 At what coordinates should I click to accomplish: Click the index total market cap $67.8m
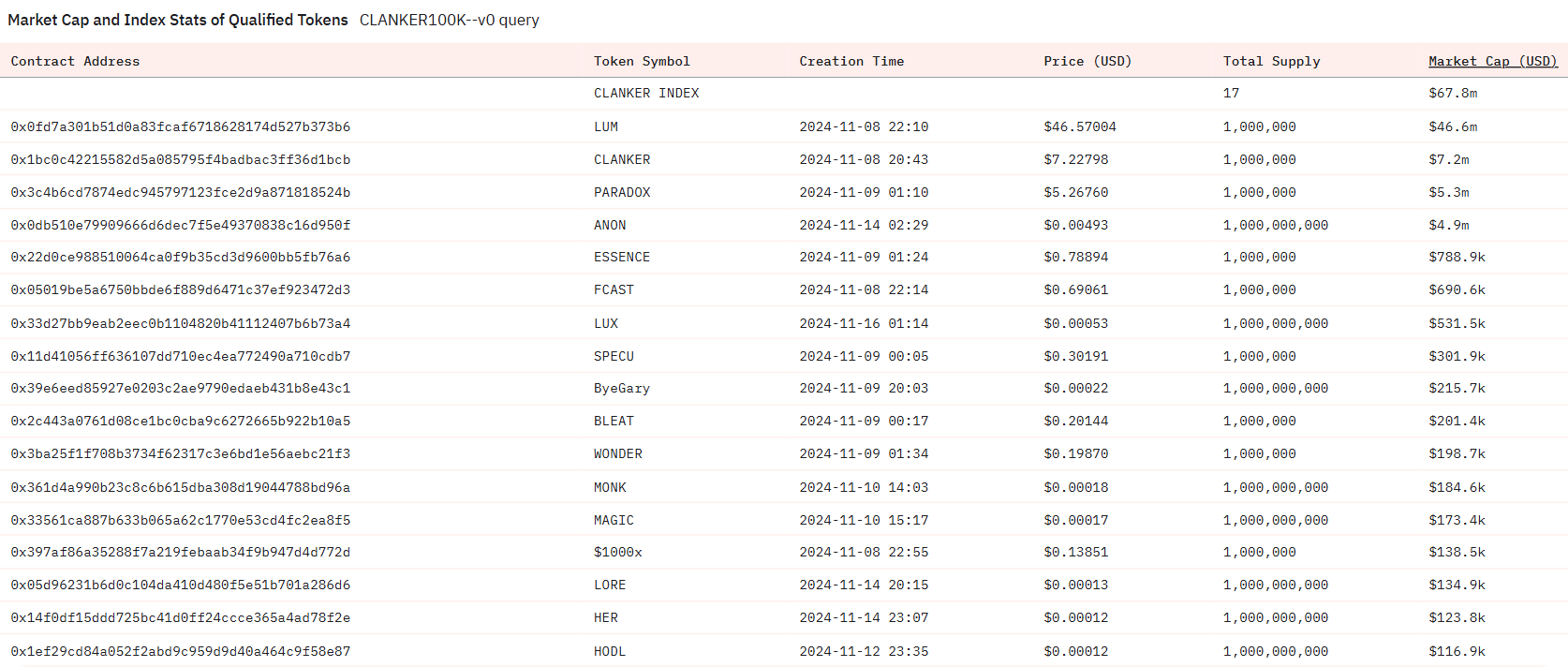pos(1453,93)
